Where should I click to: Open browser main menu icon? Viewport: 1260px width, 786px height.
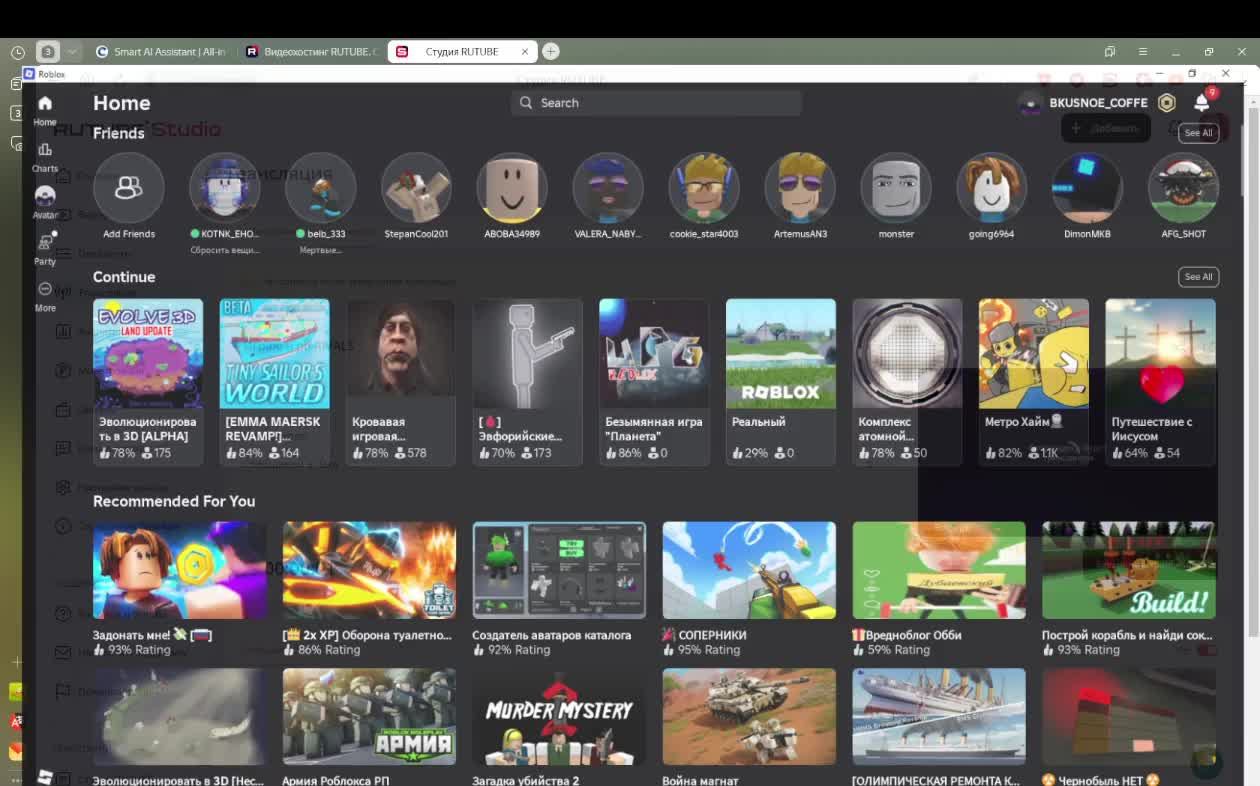1143,52
